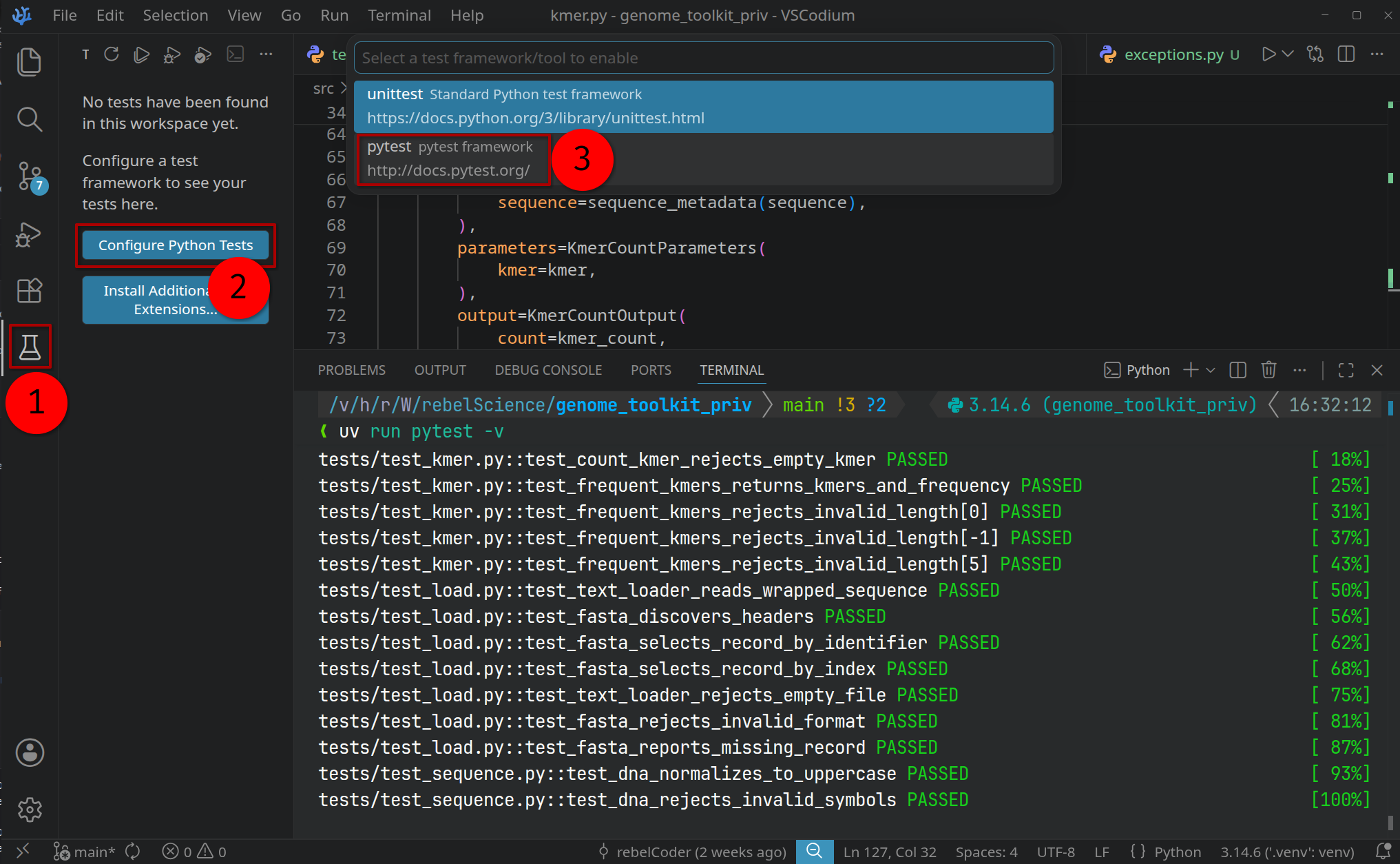Switch to the PORTS tab

pos(651,370)
